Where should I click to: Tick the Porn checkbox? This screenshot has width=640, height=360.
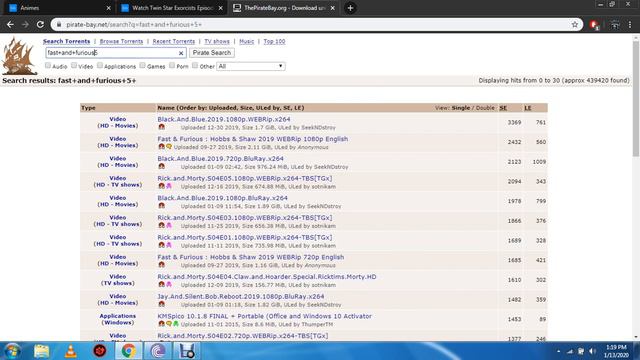point(172,65)
